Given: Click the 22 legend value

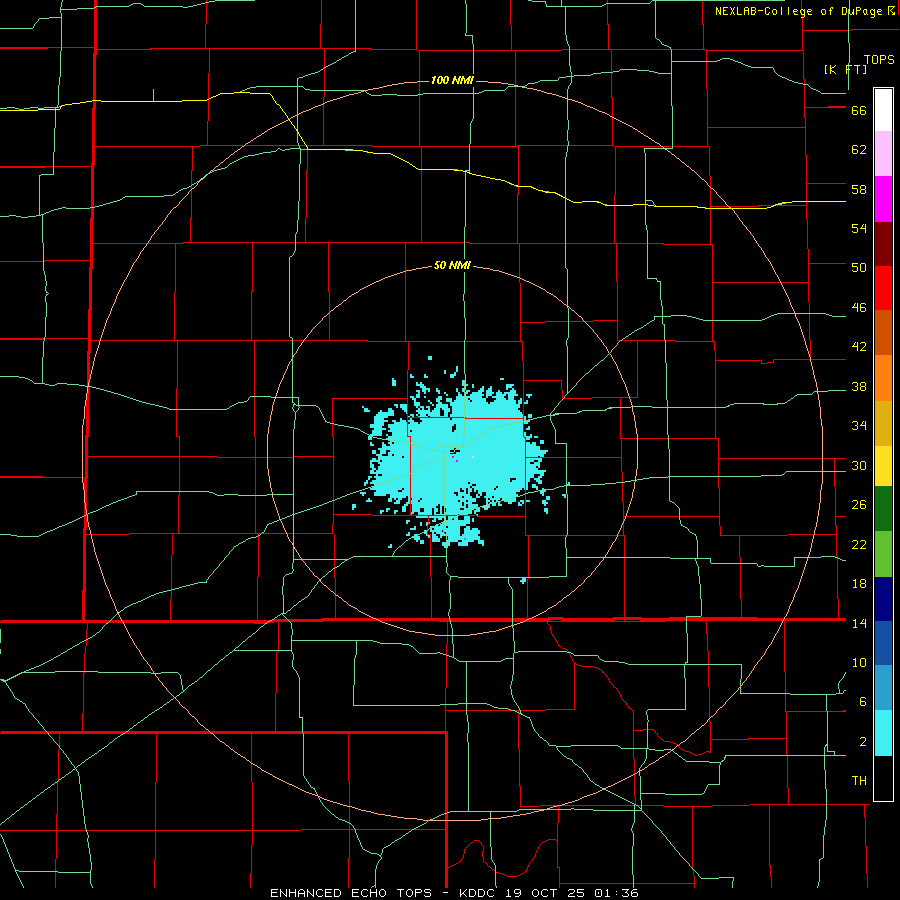Looking at the screenshot, I should tap(859, 544).
